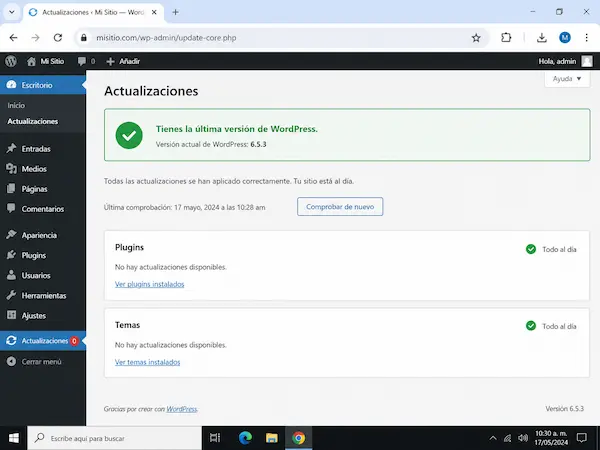This screenshot has height=450, width=600.
Task: Open Herramientas in the sidebar
Action: point(43,296)
